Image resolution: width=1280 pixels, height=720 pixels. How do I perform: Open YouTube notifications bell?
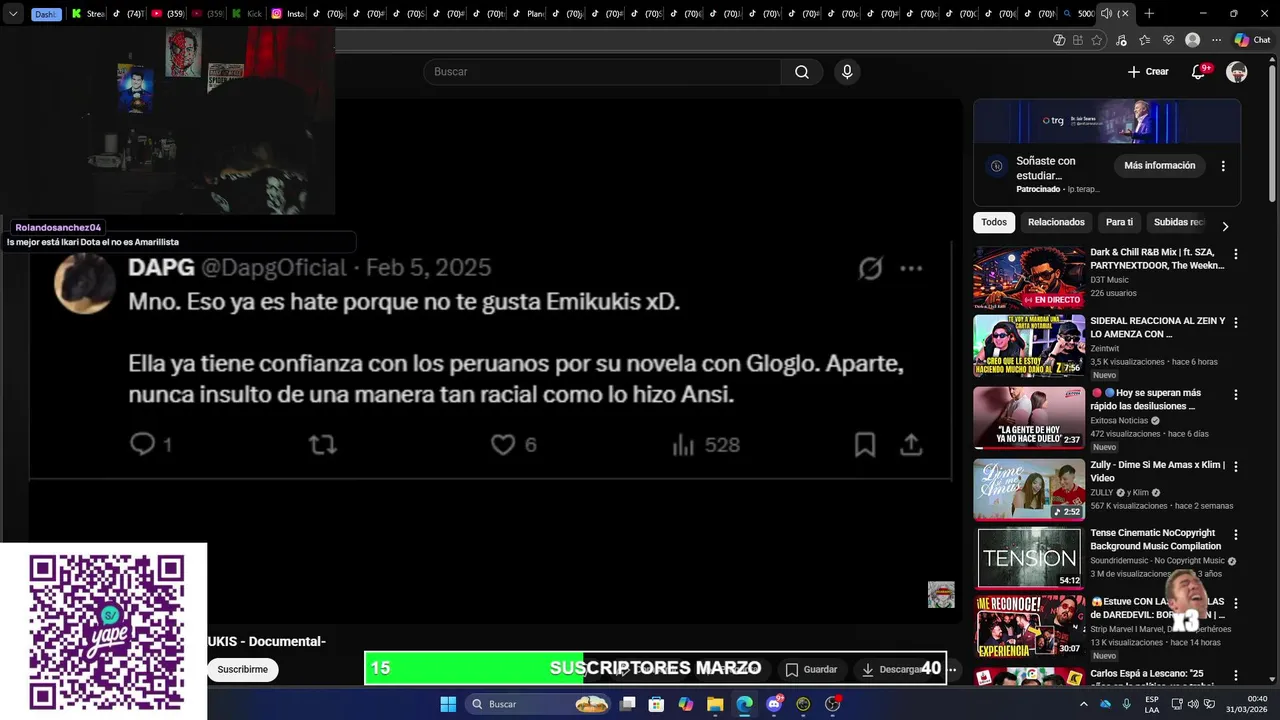pos(1198,72)
